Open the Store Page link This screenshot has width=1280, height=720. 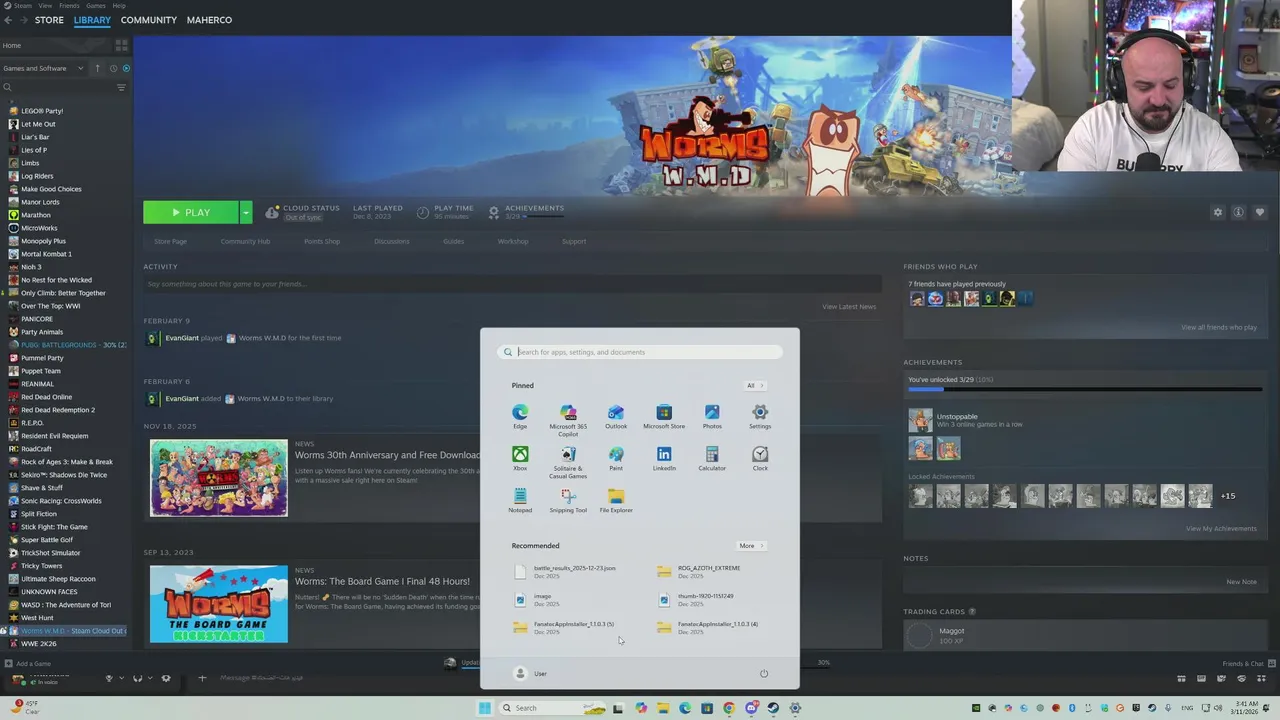(170, 241)
